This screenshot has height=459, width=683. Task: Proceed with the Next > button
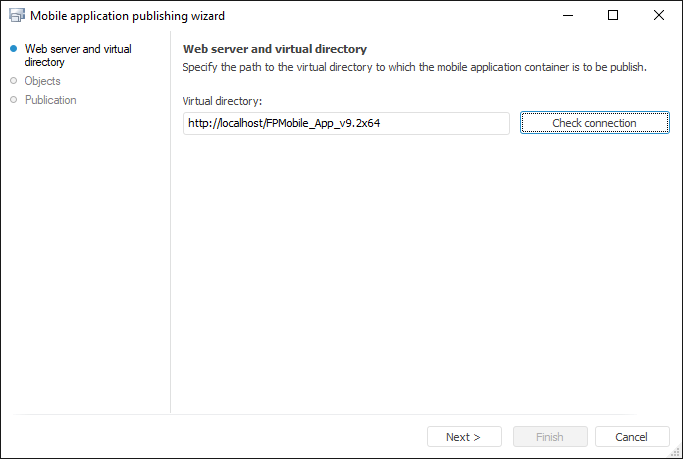click(x=463, y=437)
